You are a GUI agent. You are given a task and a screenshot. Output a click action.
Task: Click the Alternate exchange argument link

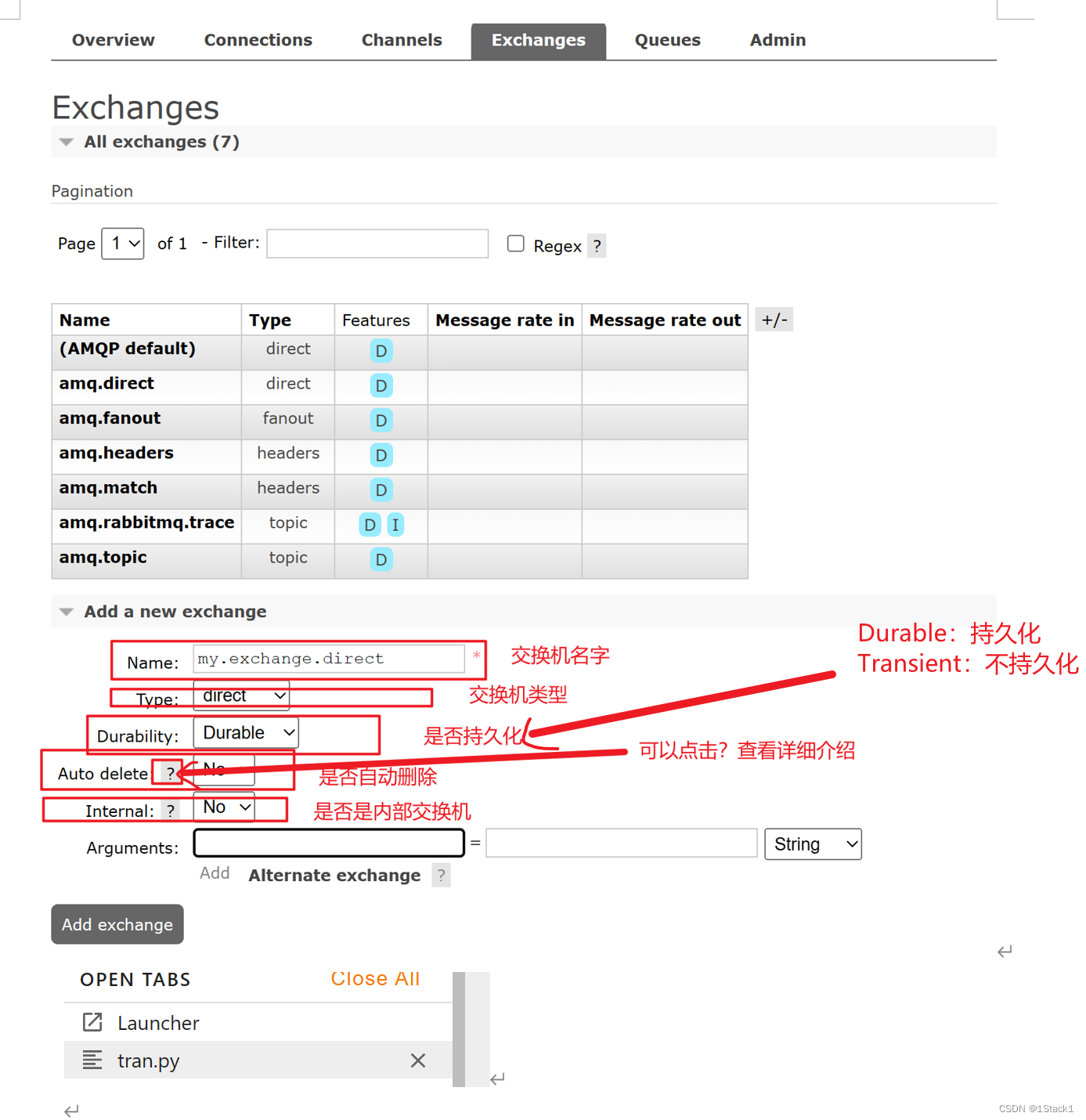(334, 876)
